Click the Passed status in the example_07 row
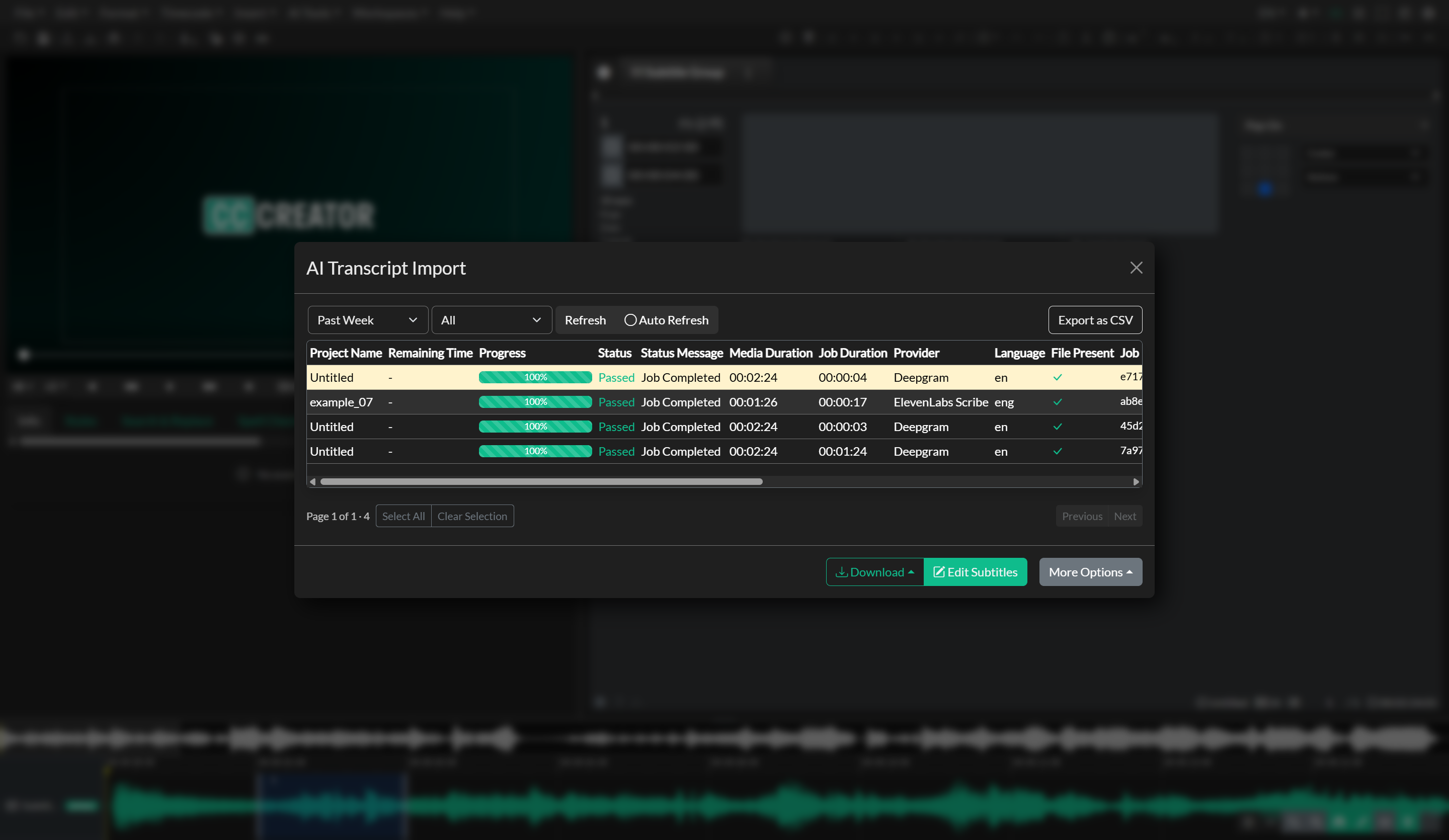The width and height of the screenshot is (1449, 840). point(616,402)
